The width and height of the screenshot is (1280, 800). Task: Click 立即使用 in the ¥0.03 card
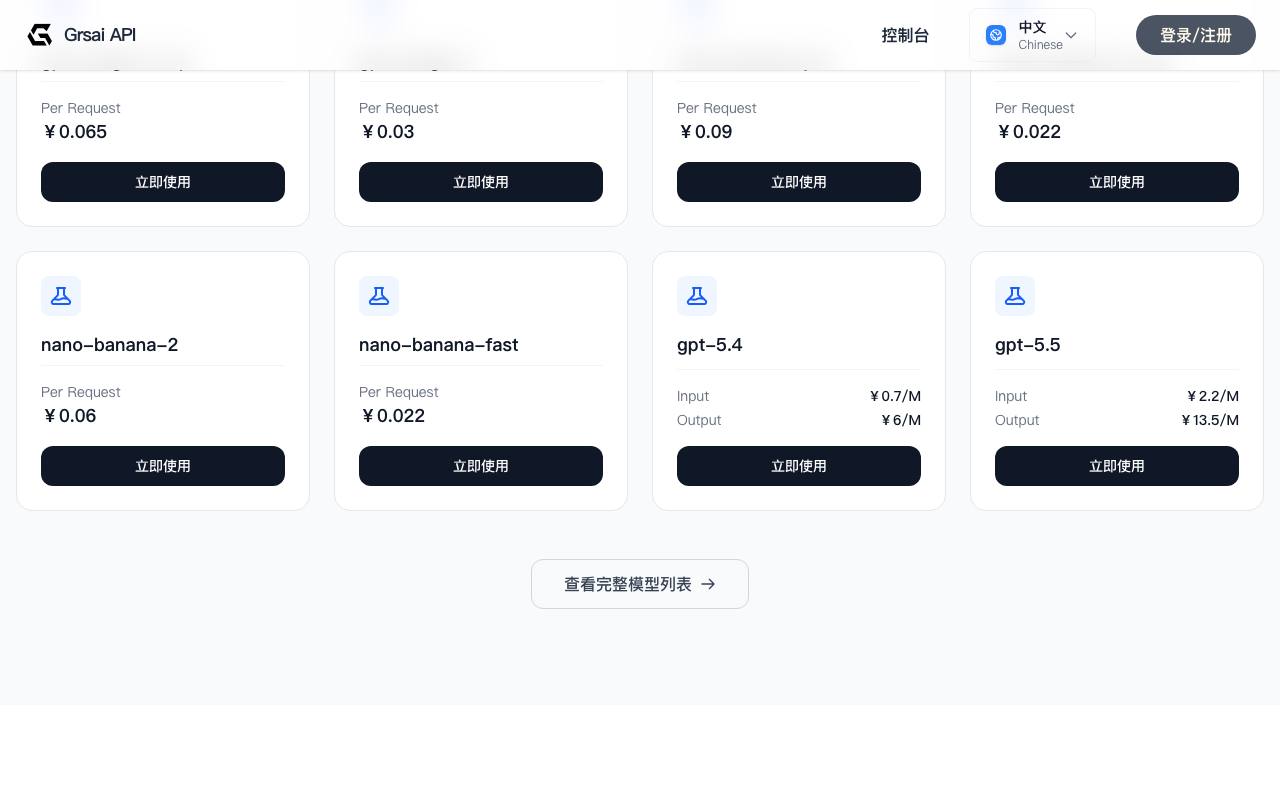coord(481,182)
